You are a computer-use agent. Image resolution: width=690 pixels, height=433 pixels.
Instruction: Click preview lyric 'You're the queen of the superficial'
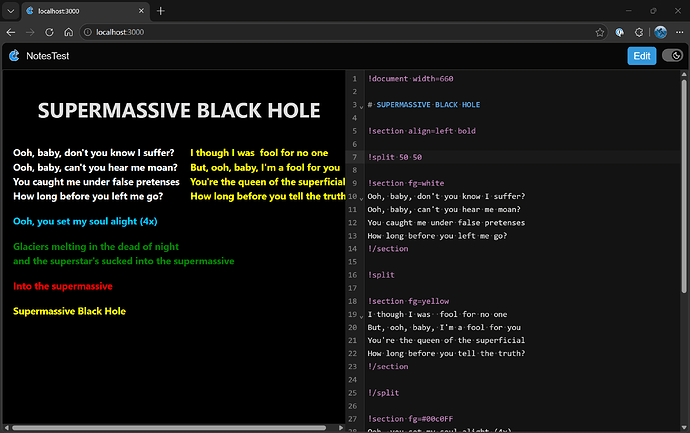tap(268, 182)
